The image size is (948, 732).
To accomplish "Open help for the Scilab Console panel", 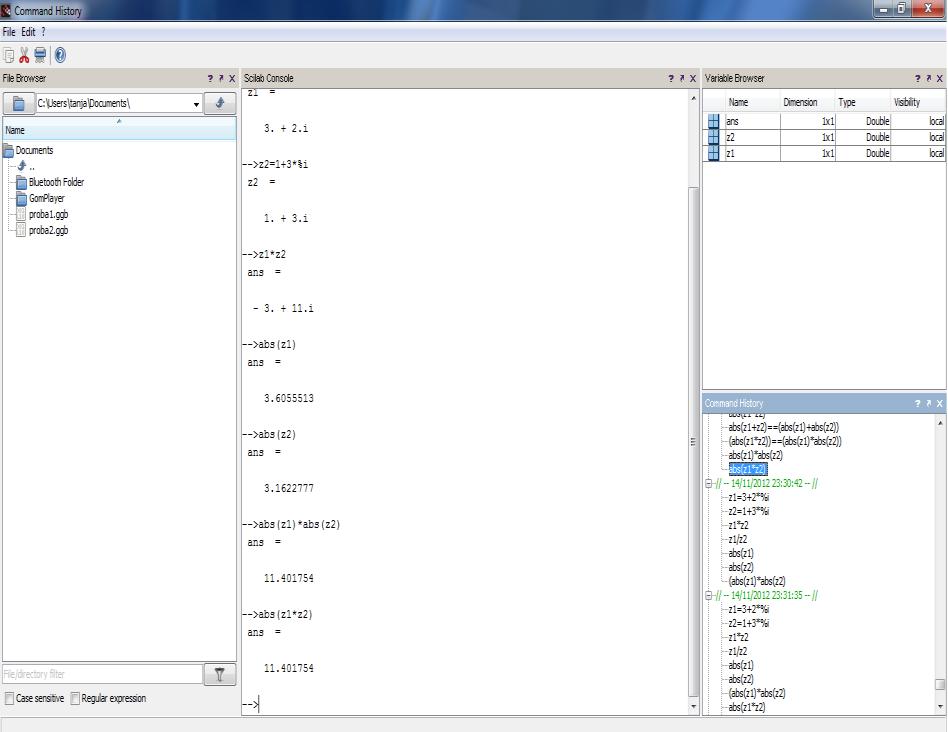I will 671,79.
